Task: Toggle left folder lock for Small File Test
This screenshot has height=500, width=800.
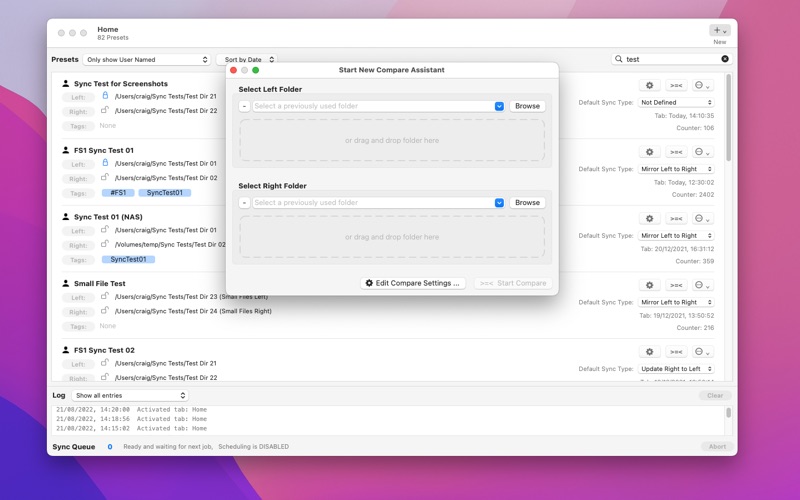Action: (x=105, y=295)
